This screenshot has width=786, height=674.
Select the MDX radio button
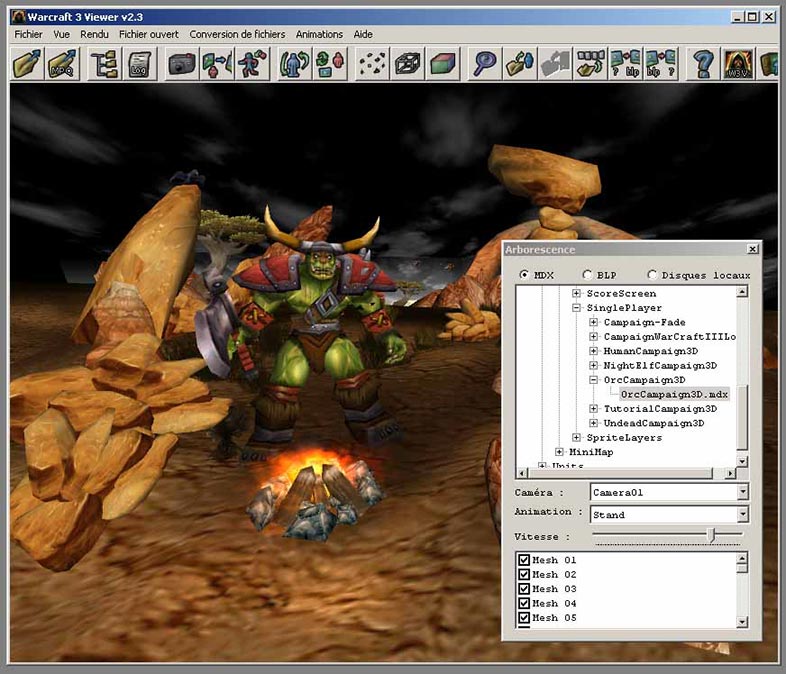[x=524, y=275]
